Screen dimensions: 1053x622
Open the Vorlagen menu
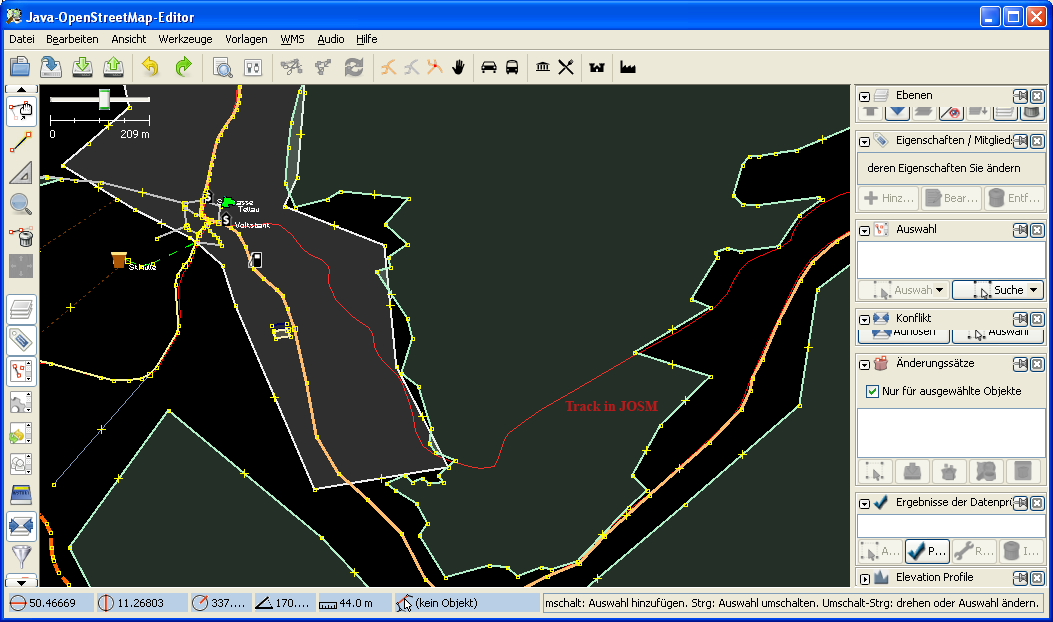tap(246, 39)
